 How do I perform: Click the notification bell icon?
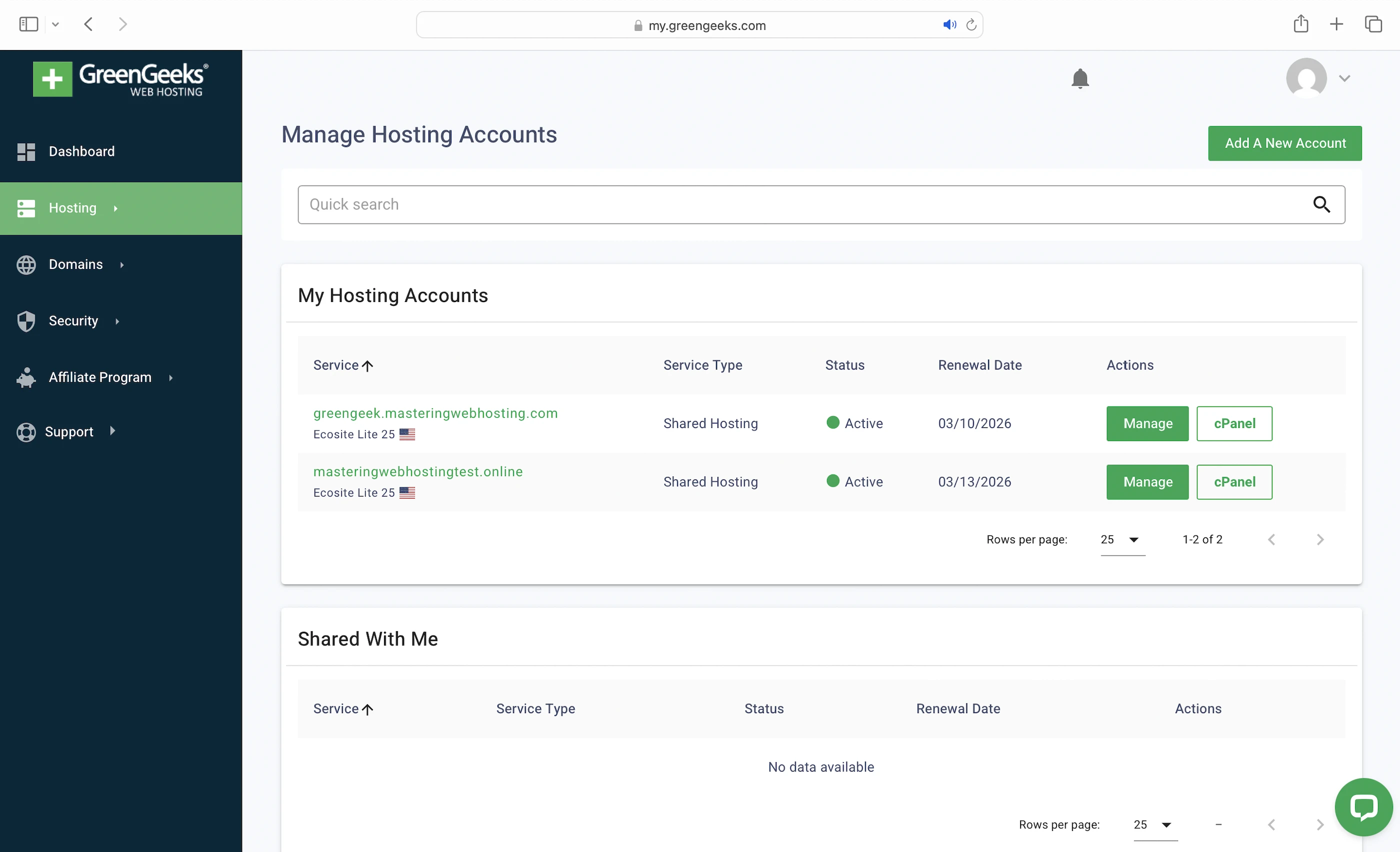(x=1079, y=78)
